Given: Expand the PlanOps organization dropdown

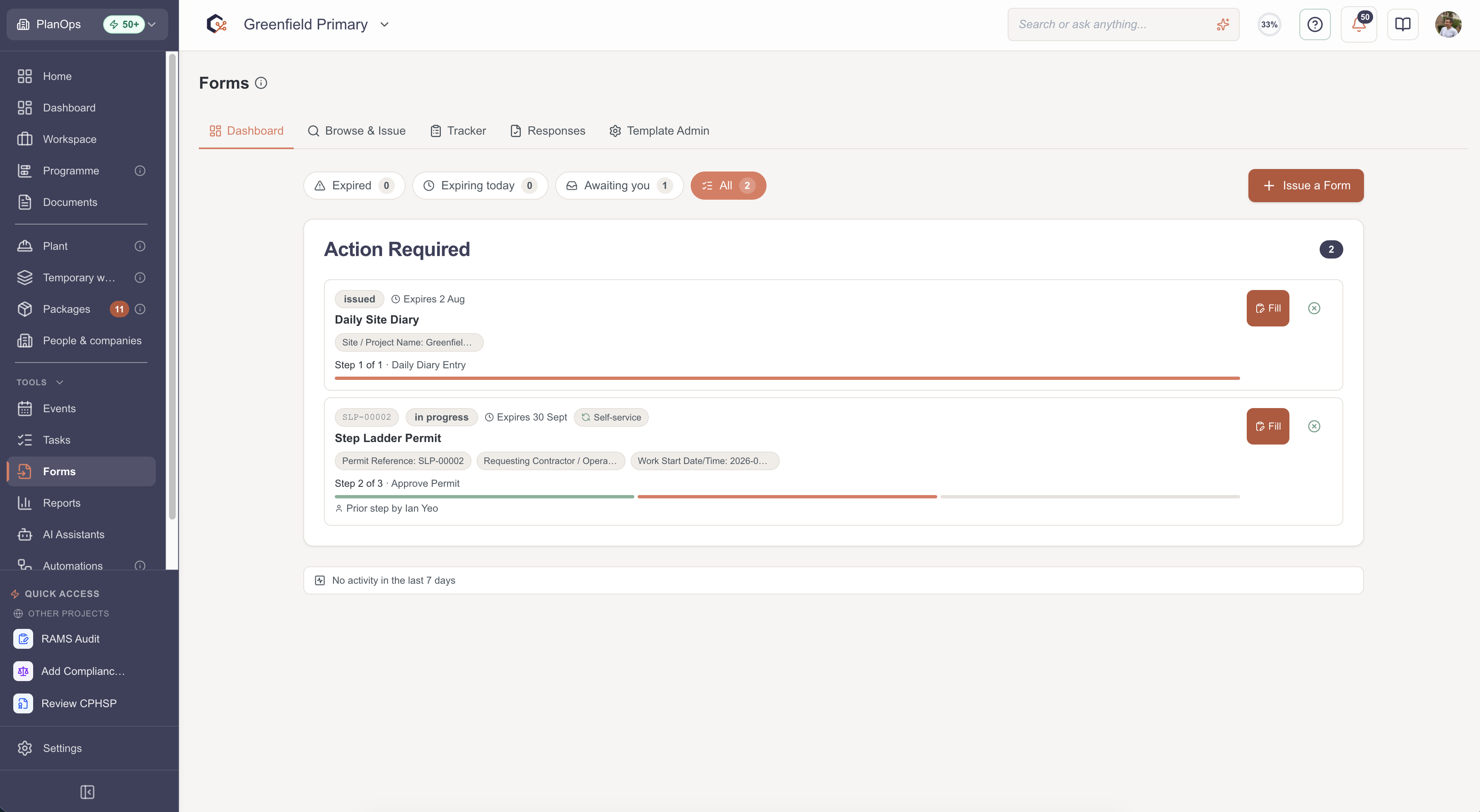Looking at the screenshot, I should click(87, 24).
